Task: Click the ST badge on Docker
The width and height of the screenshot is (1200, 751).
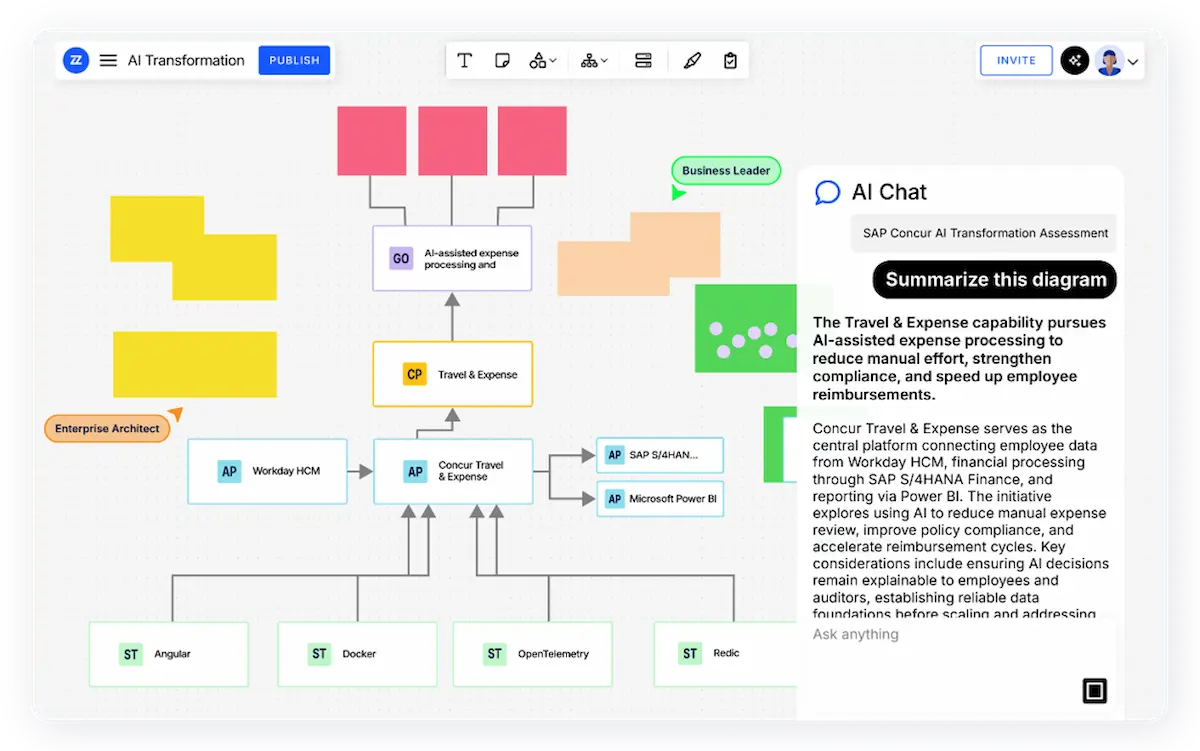Action: [319, 654]
